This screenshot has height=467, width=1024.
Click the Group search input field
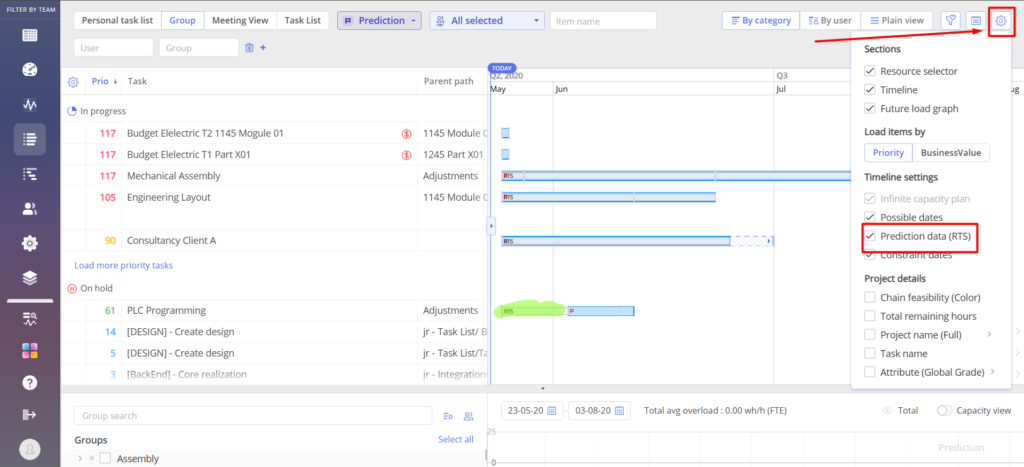(x=255, y=416)
